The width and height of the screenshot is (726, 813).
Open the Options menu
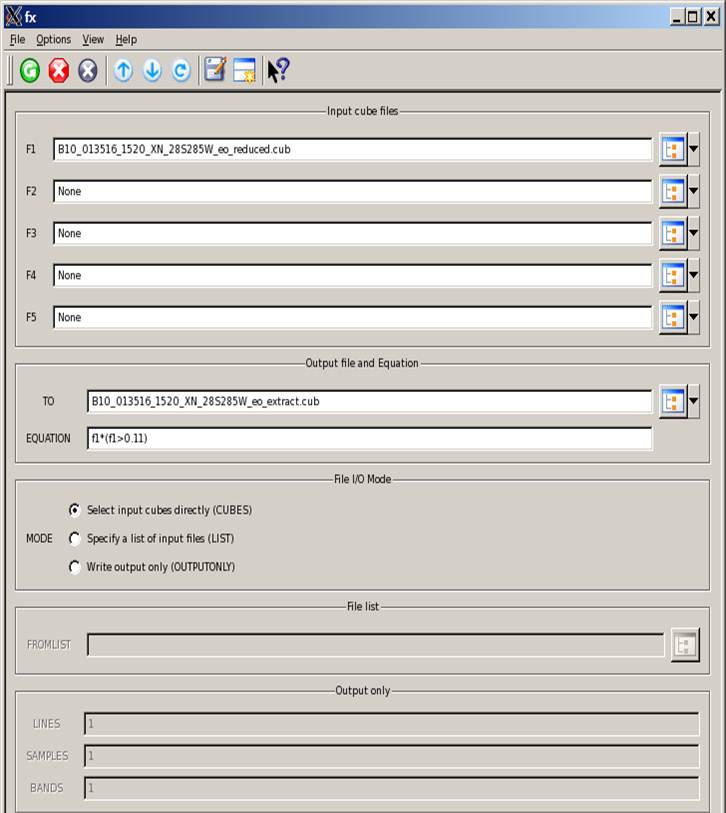[x=53, y=39]
